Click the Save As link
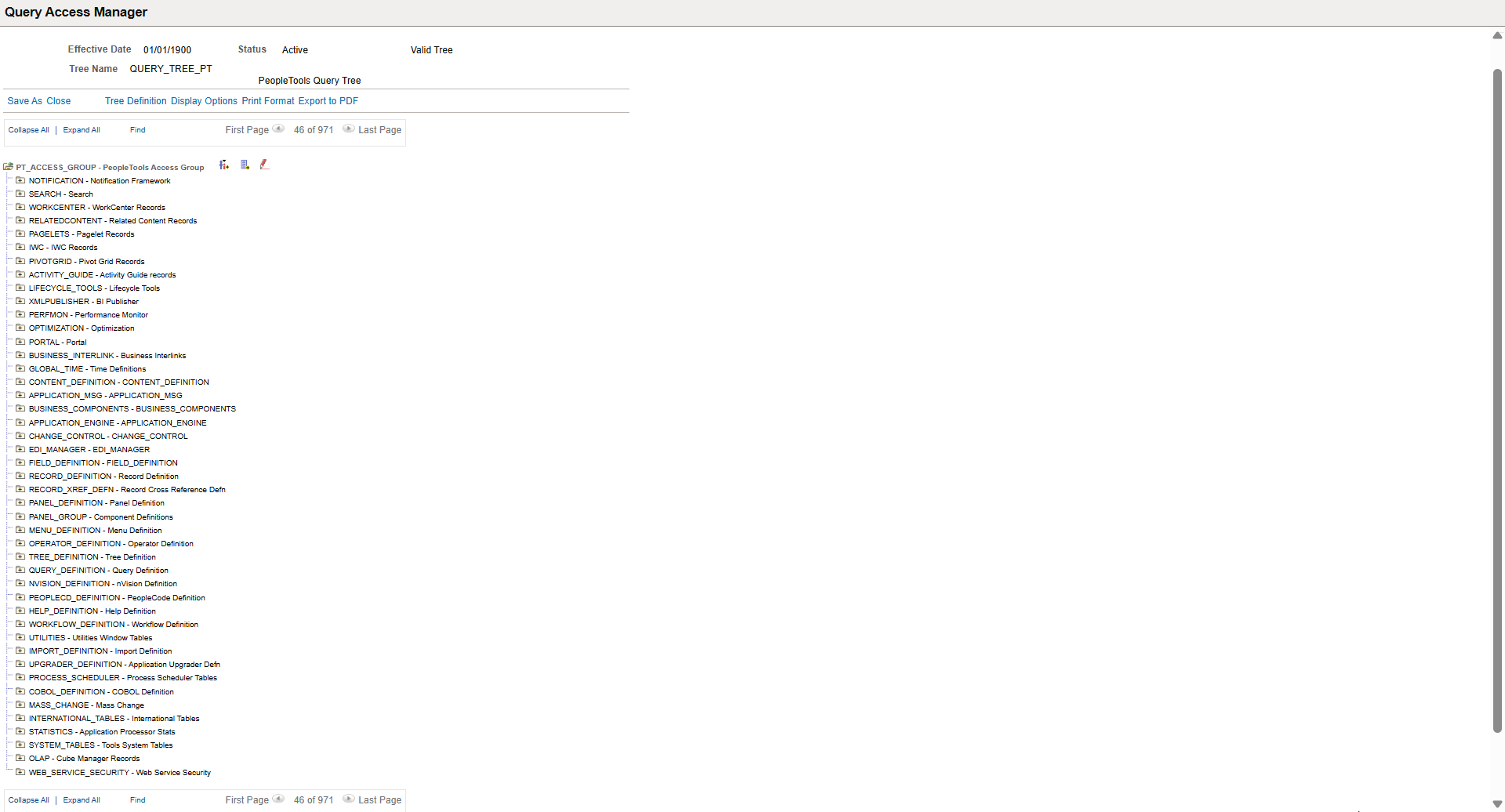This screenshot has height=812, width=1505. [23, 100]
